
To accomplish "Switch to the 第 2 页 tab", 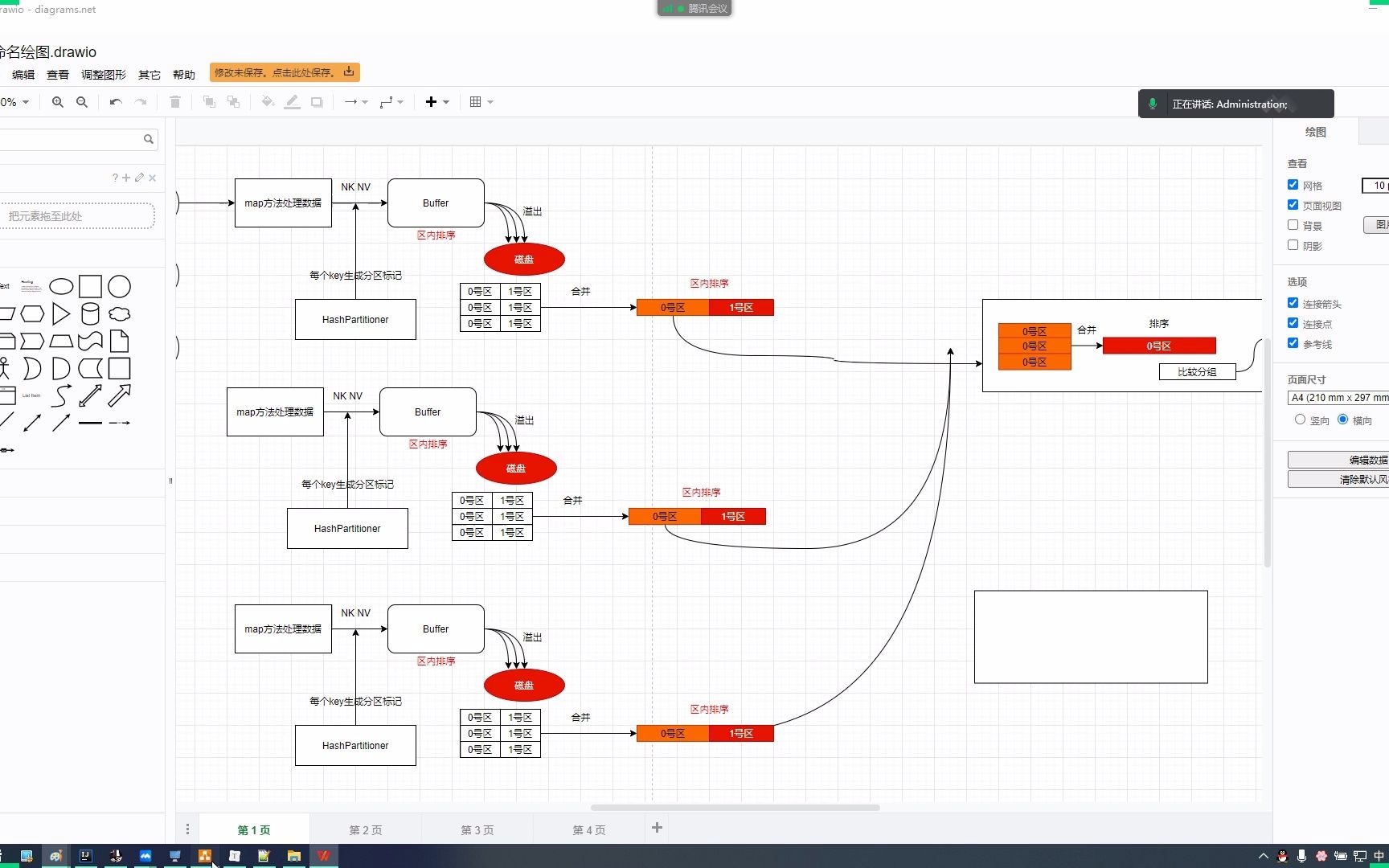I will 366,830.
